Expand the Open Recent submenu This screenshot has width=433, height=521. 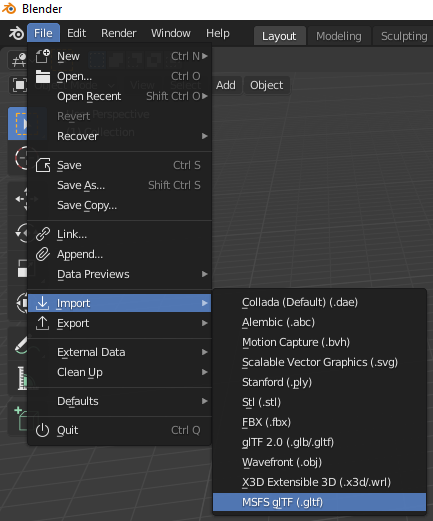(120, 96)
